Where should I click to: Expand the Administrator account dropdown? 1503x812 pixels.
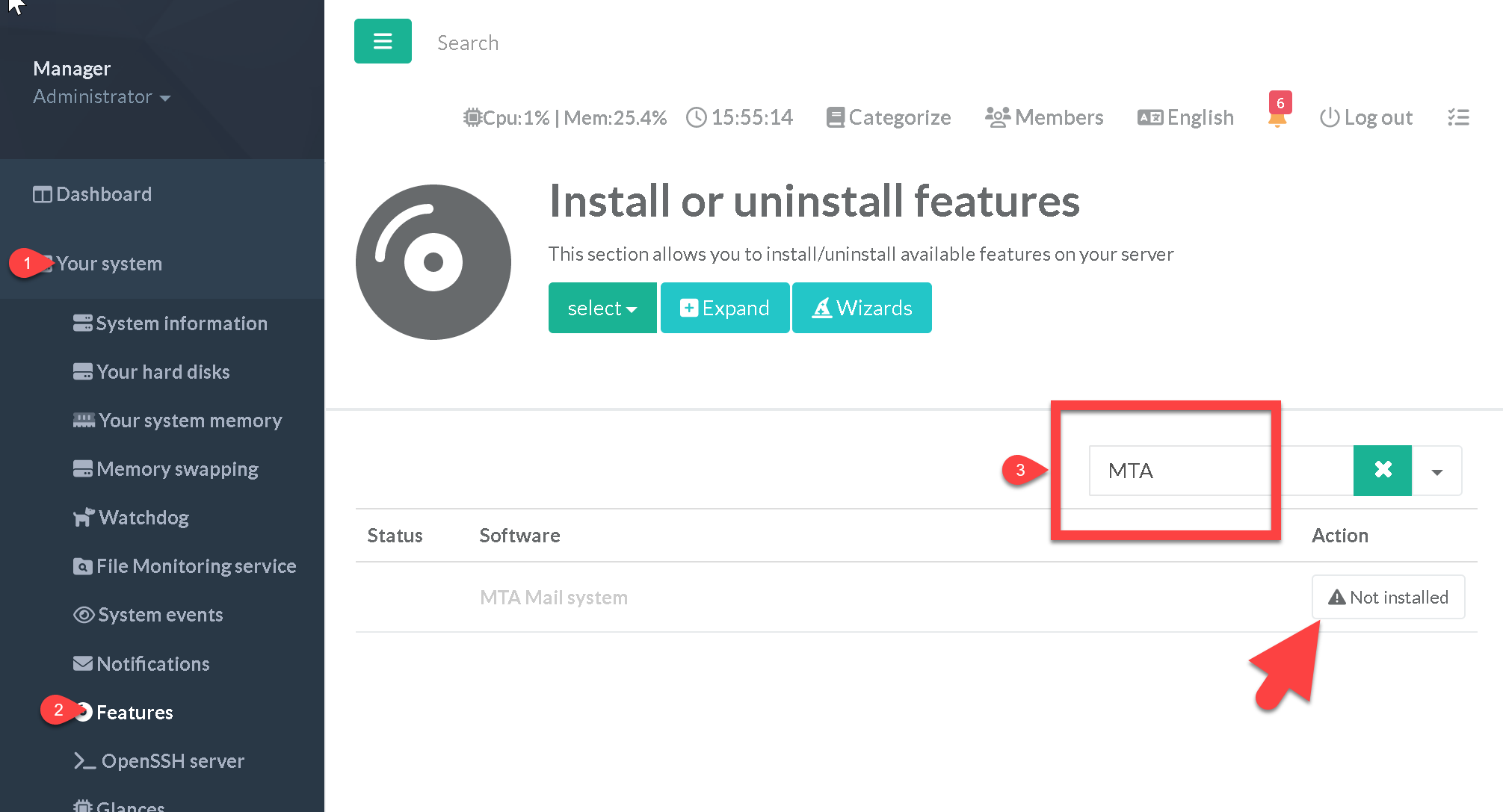102,97
